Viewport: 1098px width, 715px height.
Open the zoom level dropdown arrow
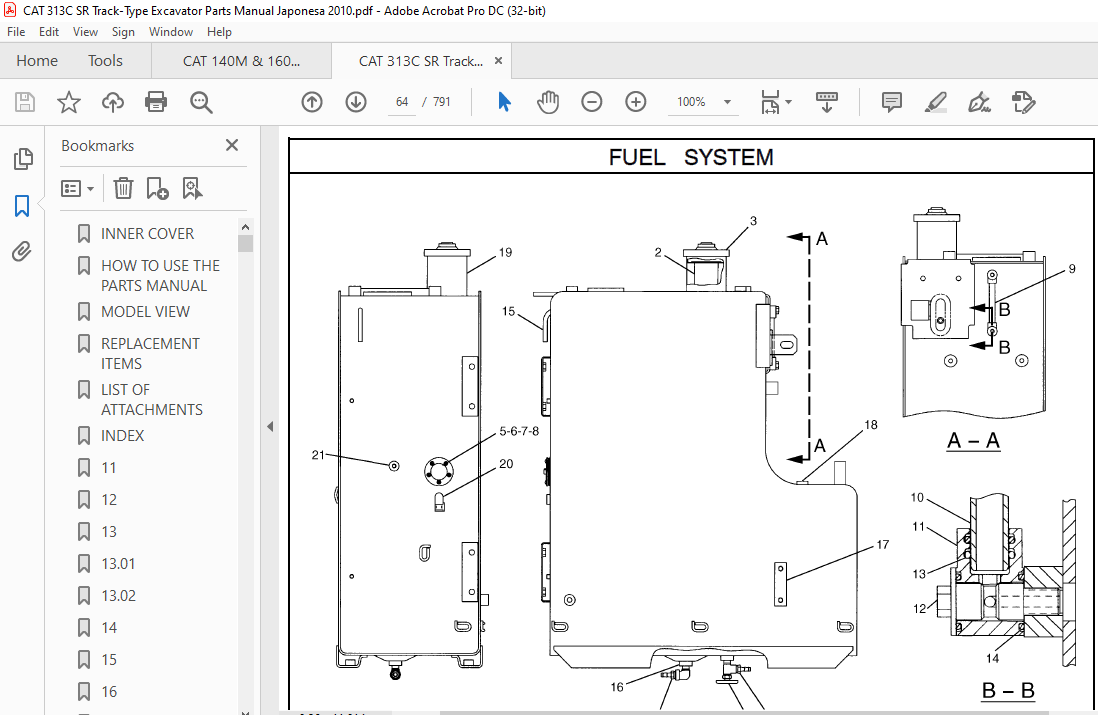[x=728, y=102]
